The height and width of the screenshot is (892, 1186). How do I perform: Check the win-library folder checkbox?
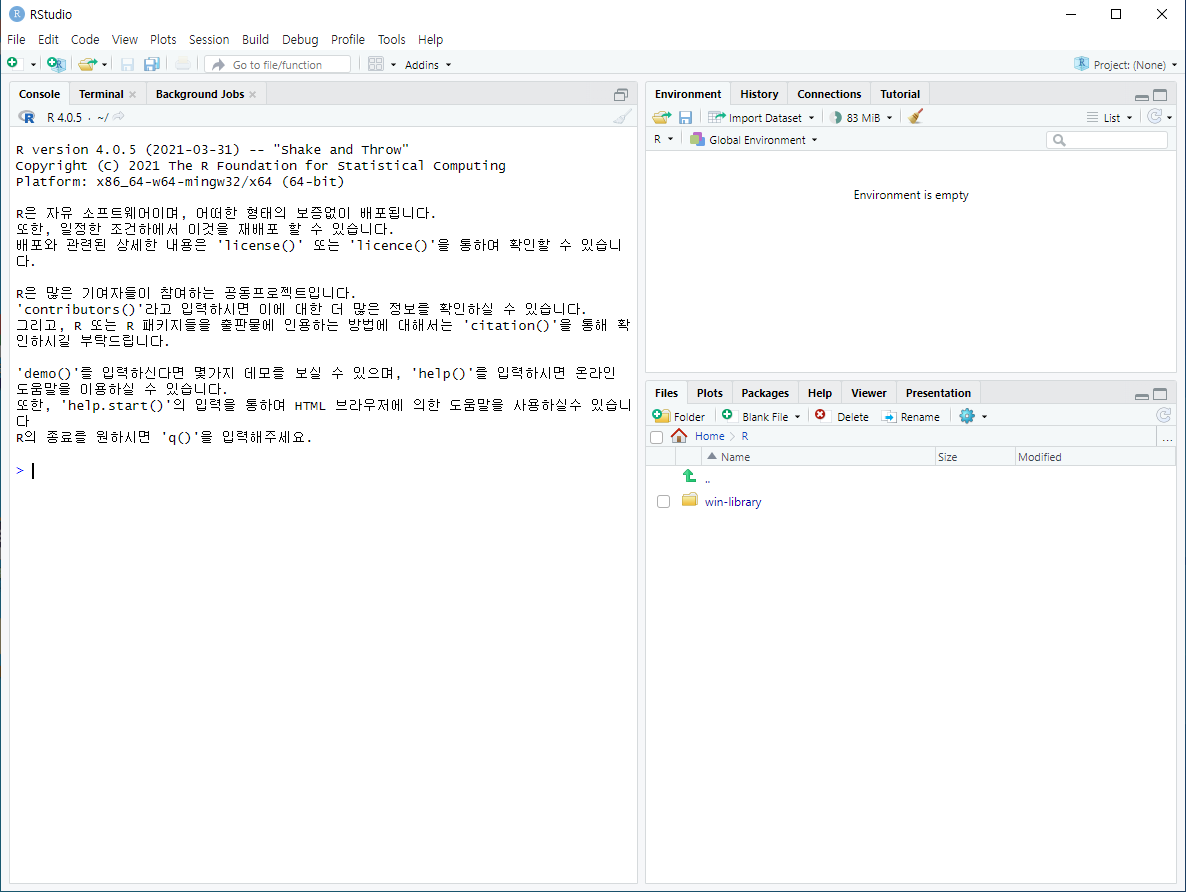[663, 502]
